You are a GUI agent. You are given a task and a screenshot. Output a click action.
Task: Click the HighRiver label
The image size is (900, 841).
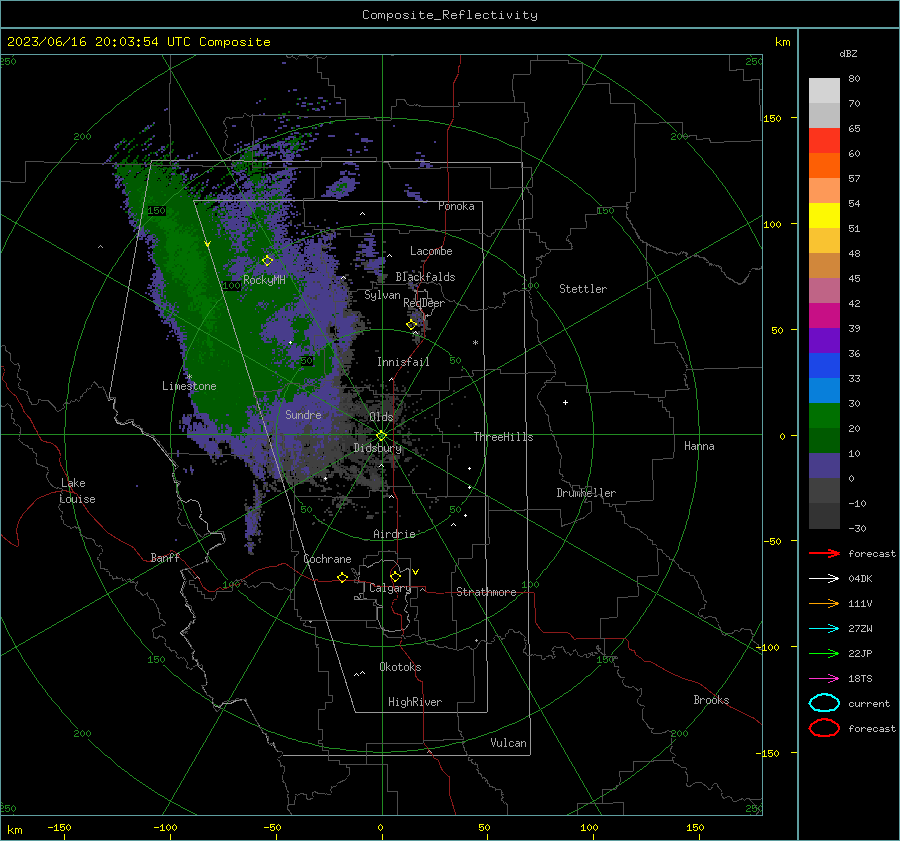[415, 703]
